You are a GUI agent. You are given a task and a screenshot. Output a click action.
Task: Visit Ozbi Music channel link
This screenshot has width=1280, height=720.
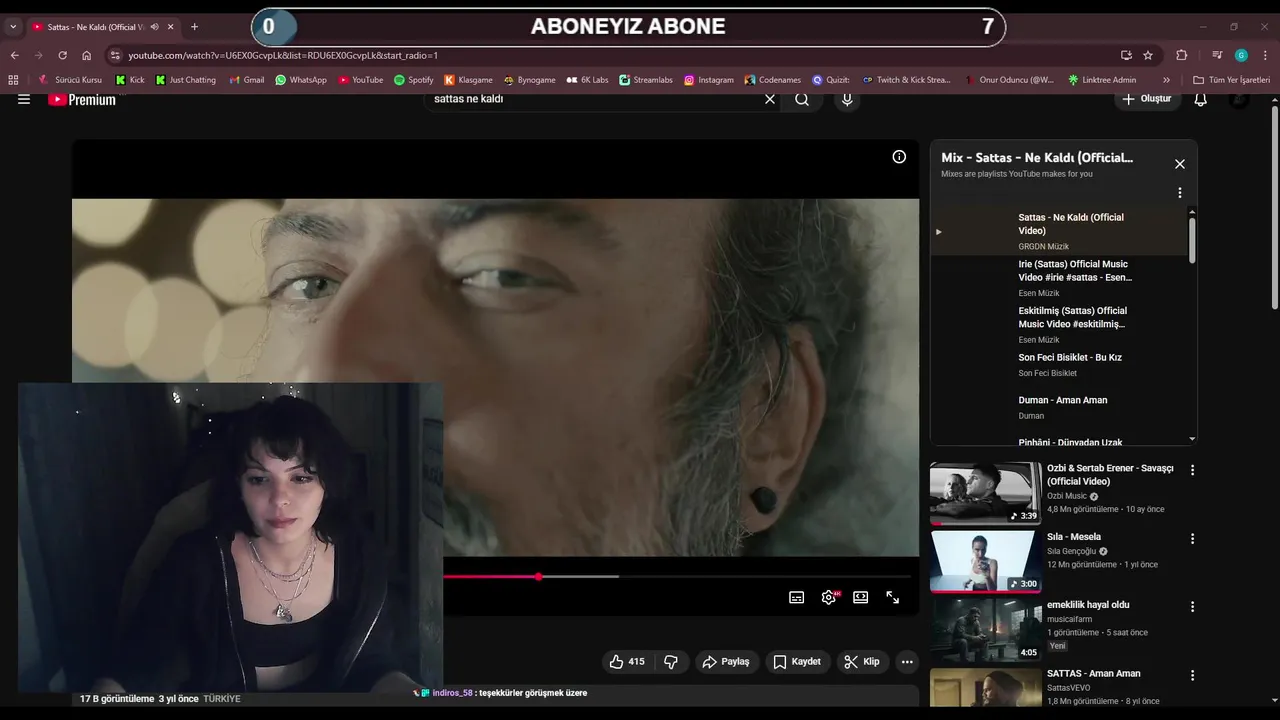coord(1066,496)
